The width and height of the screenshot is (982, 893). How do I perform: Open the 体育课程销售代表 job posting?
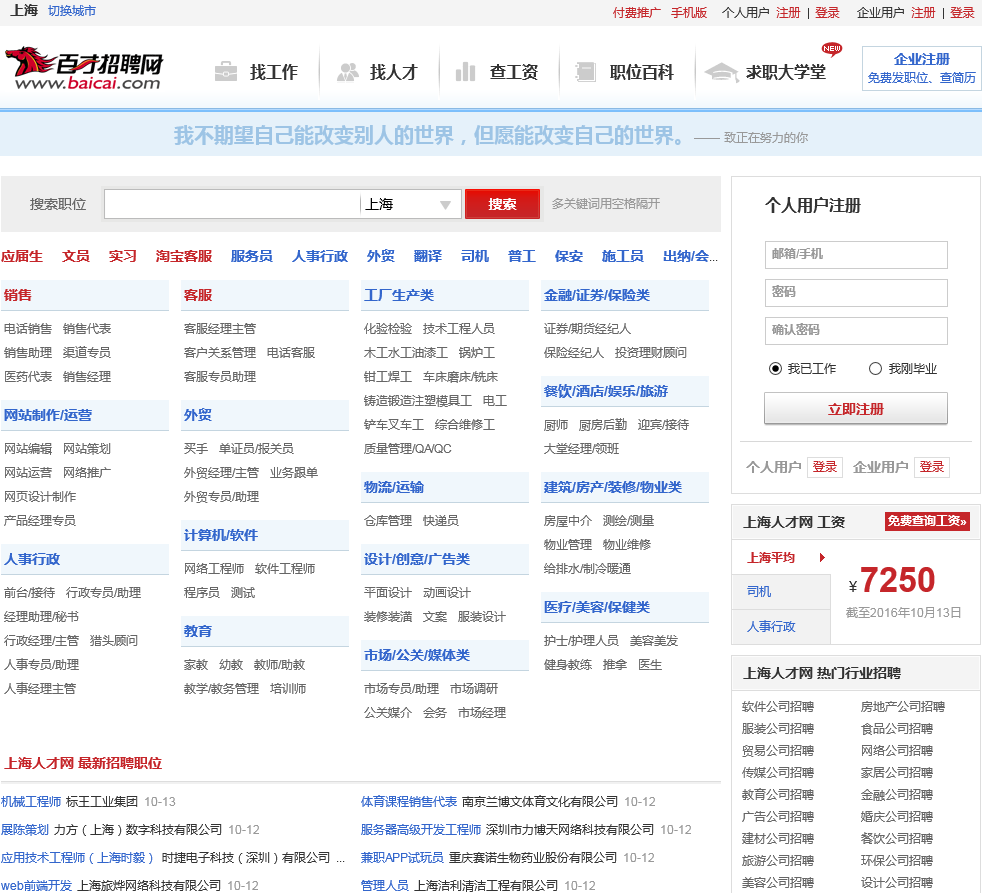coord(408,802)
